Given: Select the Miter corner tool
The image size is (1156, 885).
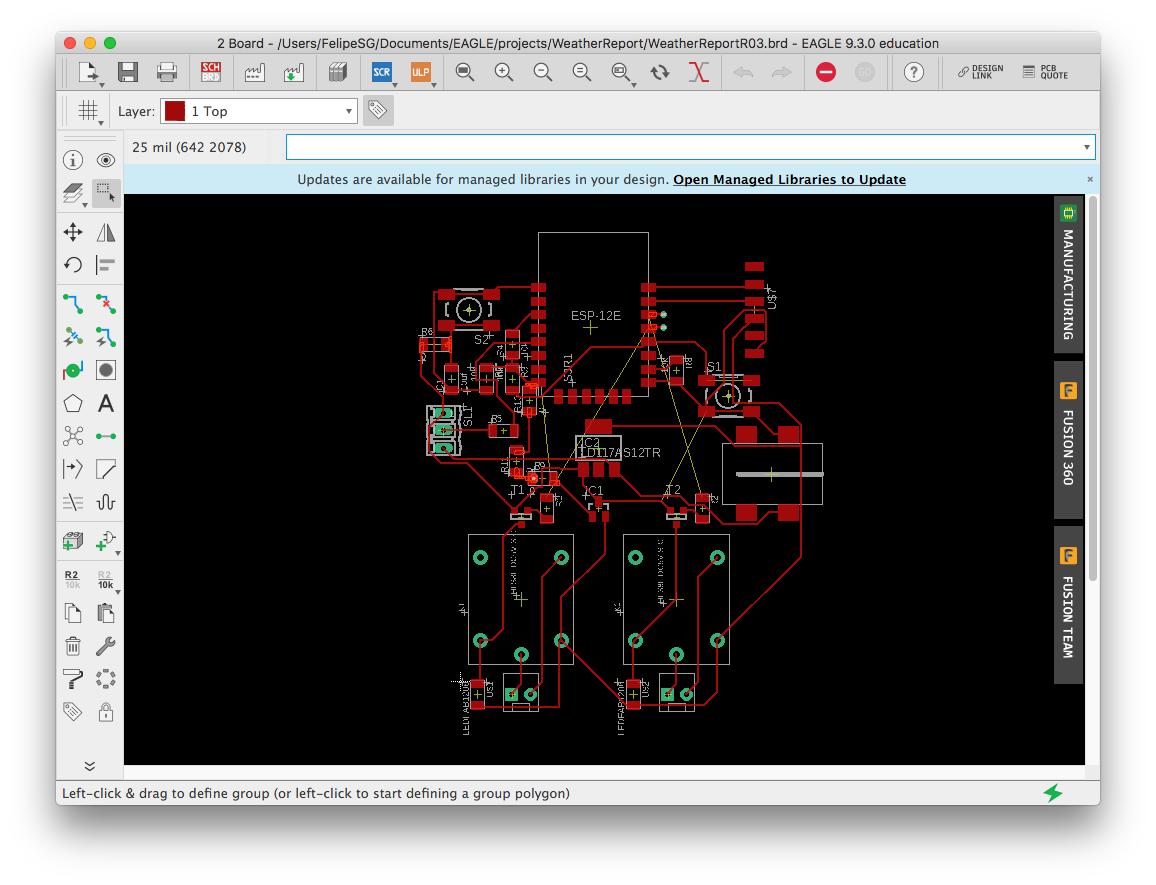Looking at the screenshot, I should pos(106,469).
